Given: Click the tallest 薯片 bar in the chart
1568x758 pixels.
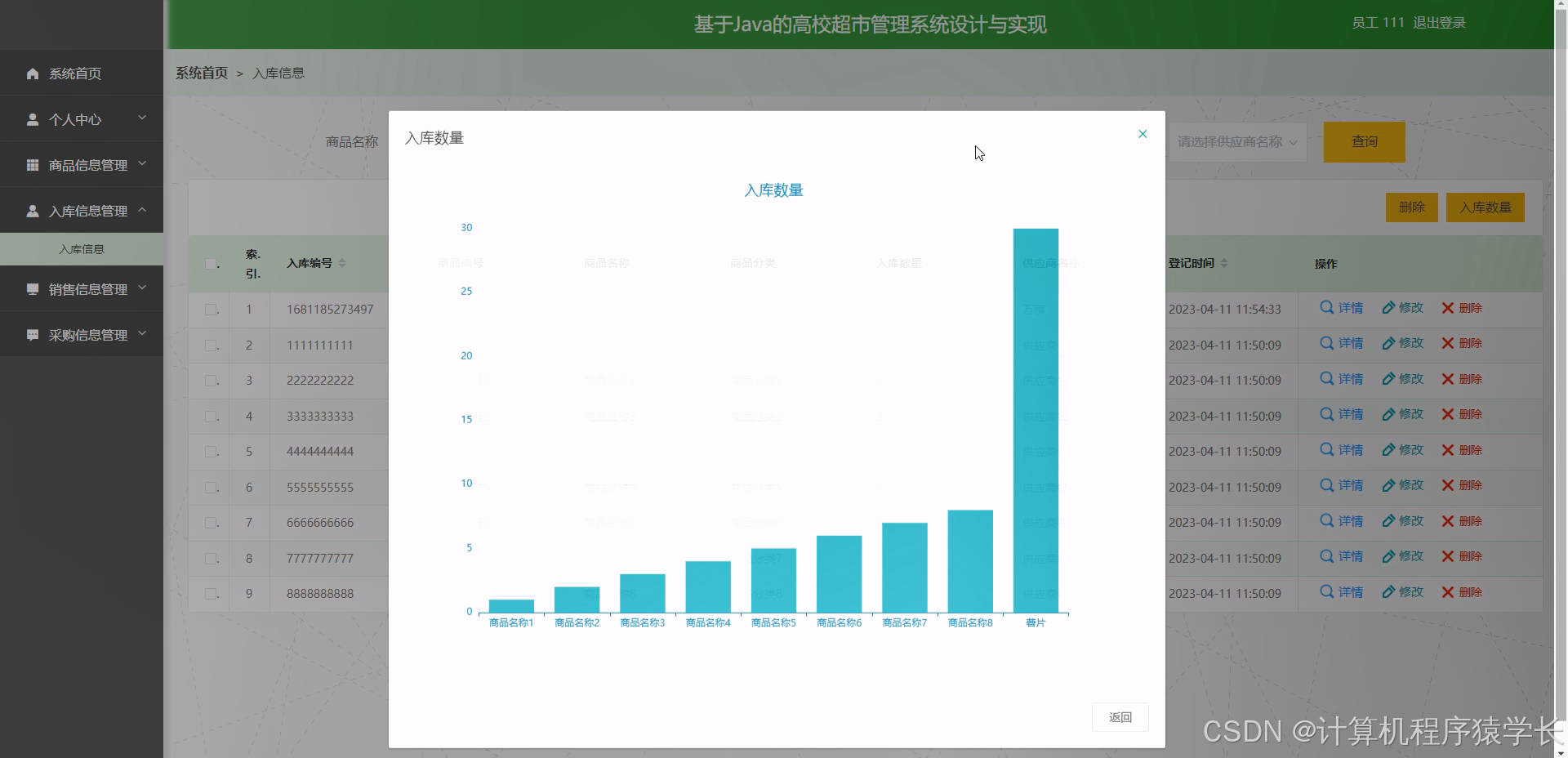Looking at the screenshot, I should [1036, 408].
